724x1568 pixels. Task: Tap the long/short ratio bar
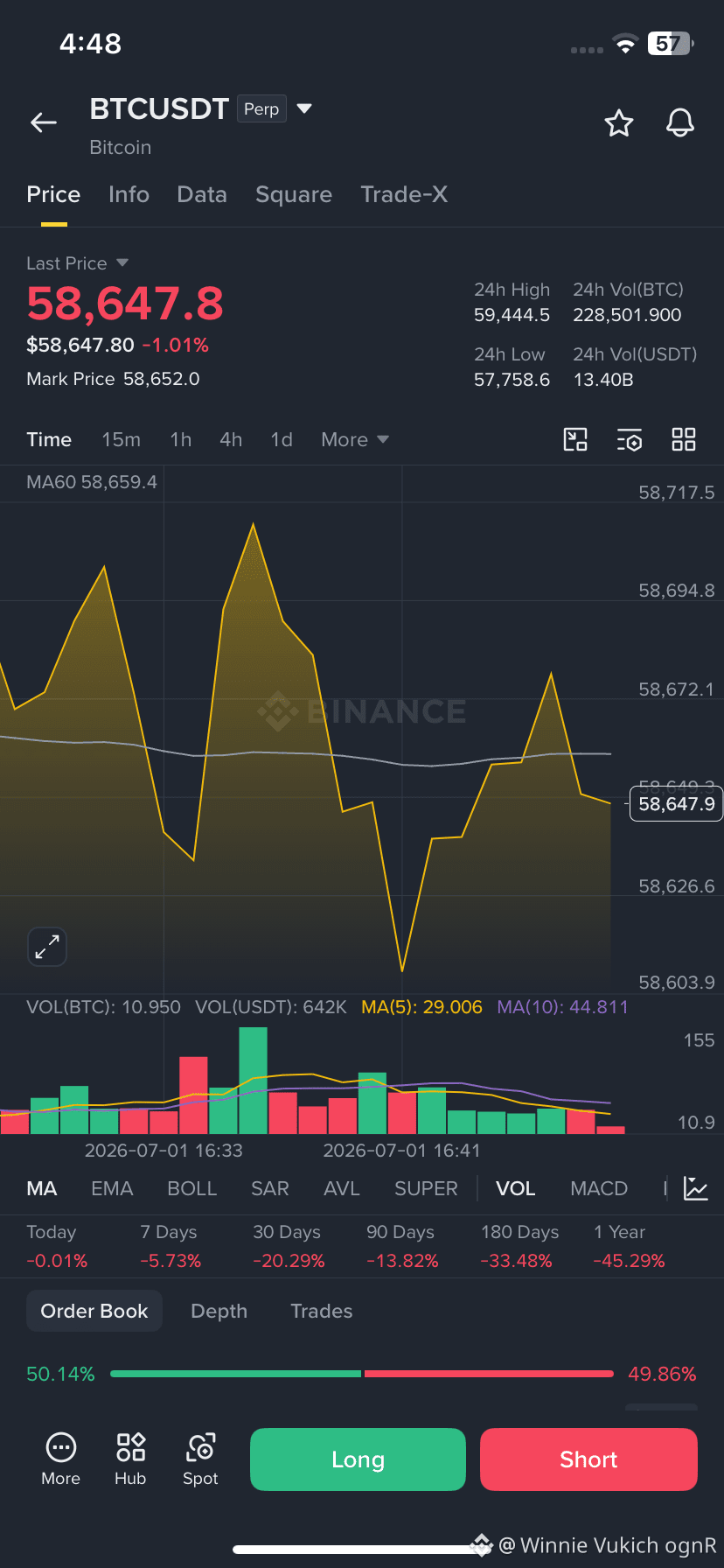click(362, 1374)
